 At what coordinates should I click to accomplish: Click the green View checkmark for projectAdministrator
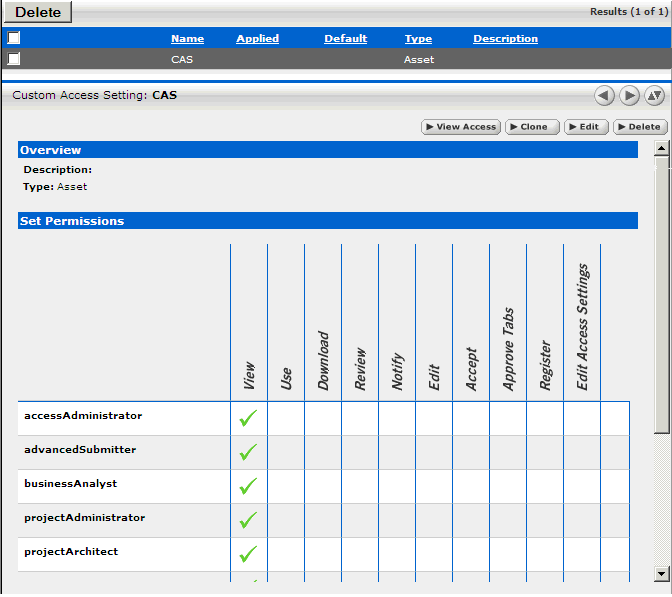click(x=249, y=520)
